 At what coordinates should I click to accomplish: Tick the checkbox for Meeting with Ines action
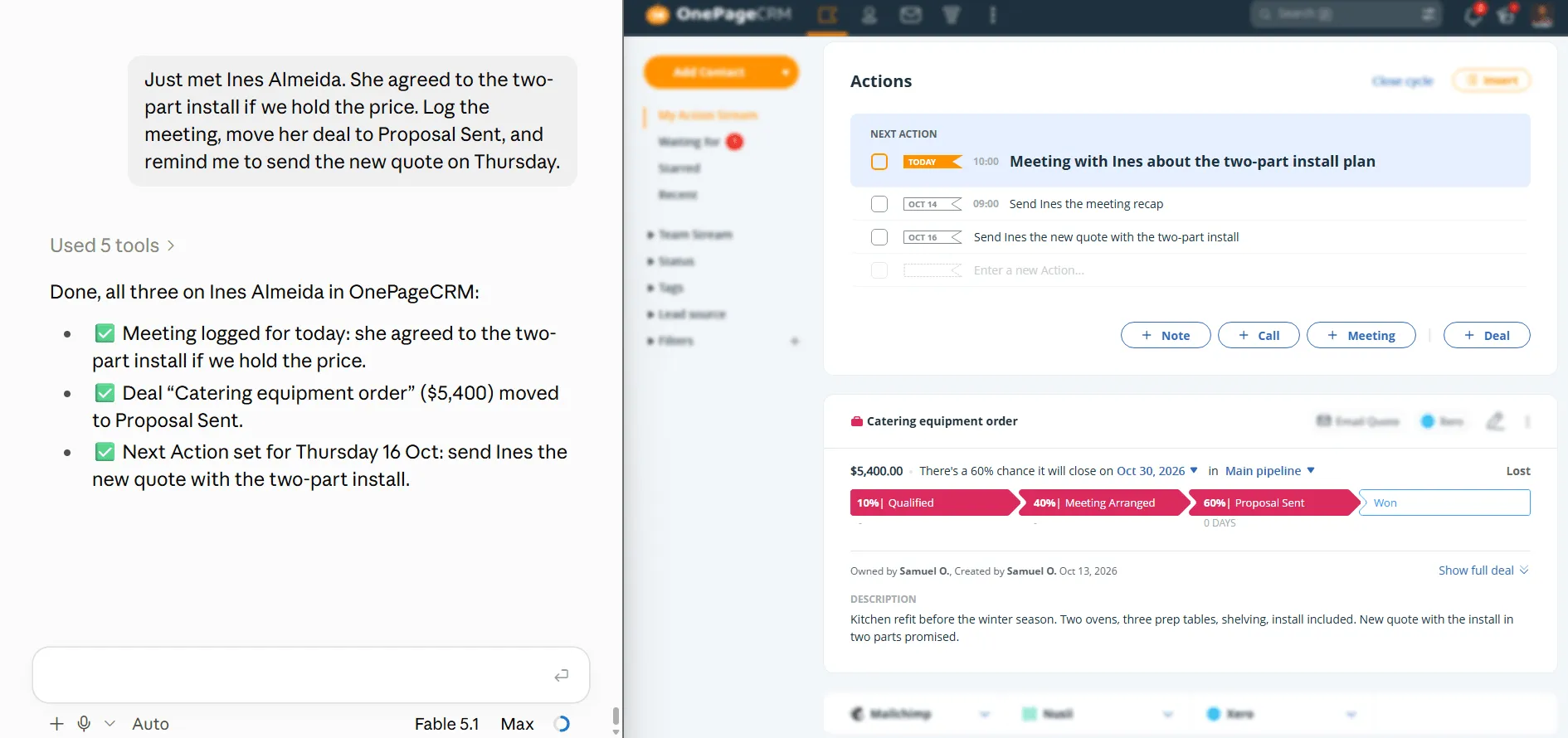click(x=879, y=162)
